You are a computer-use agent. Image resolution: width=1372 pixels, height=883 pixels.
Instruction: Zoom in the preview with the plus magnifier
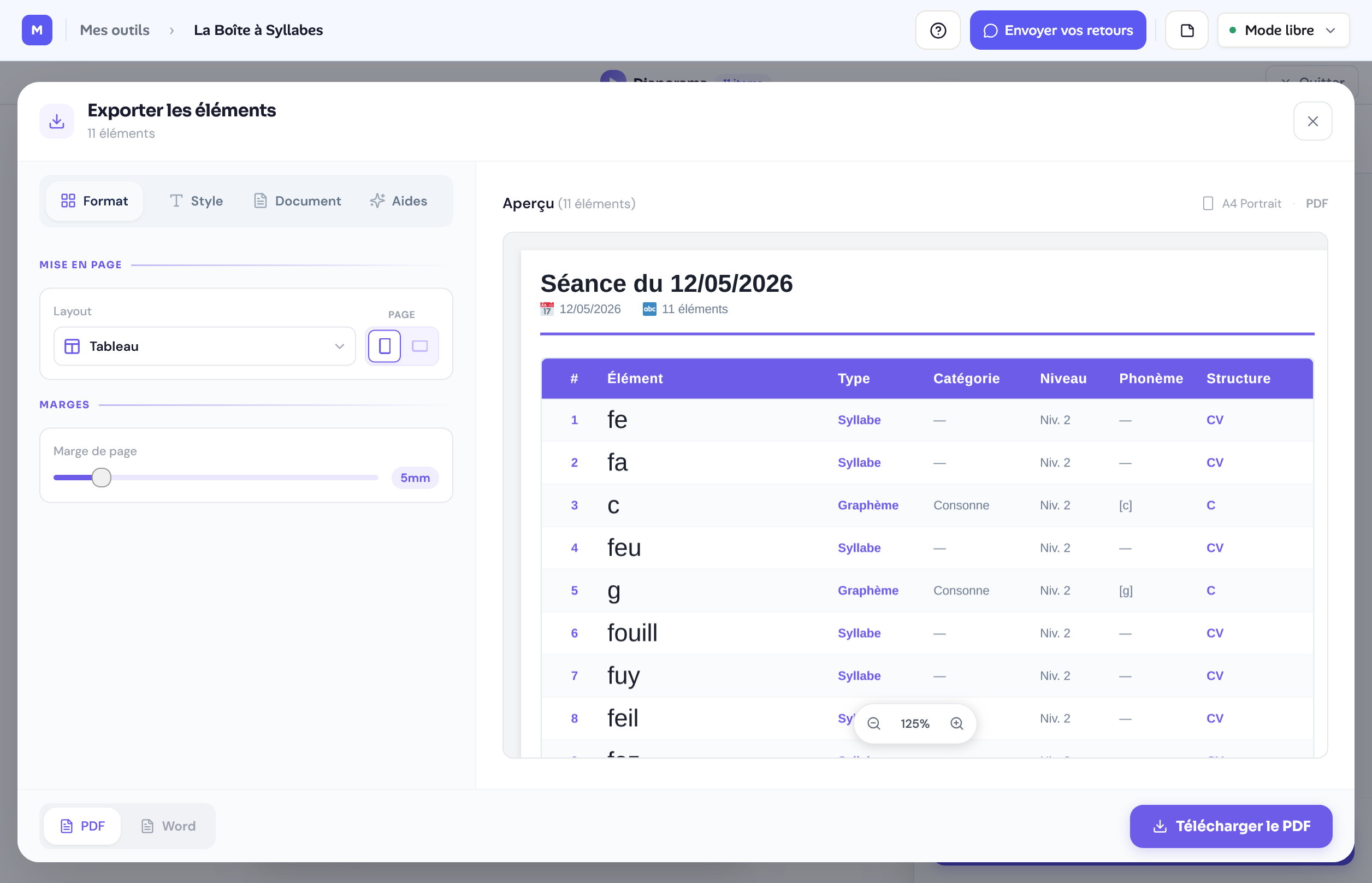point(956,723)
